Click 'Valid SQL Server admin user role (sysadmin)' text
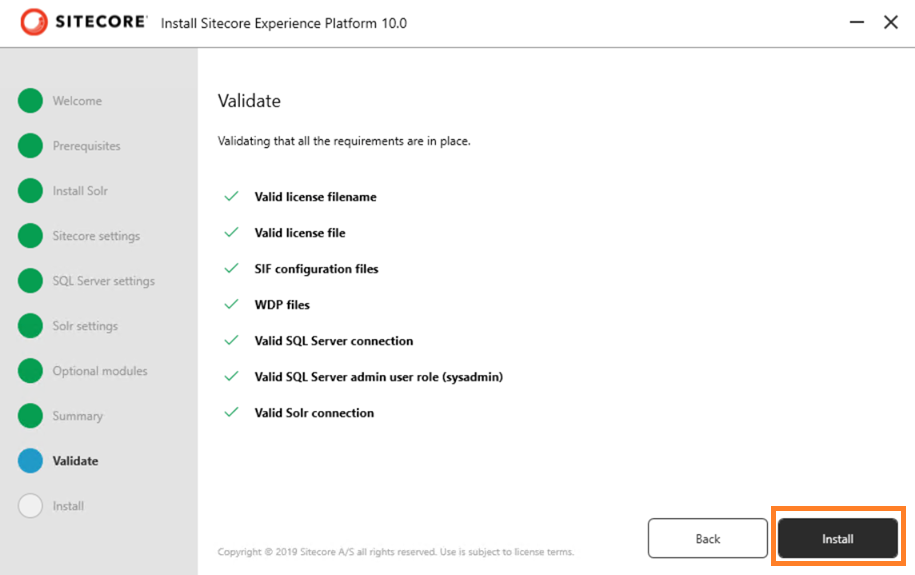 tap(379, 377)
